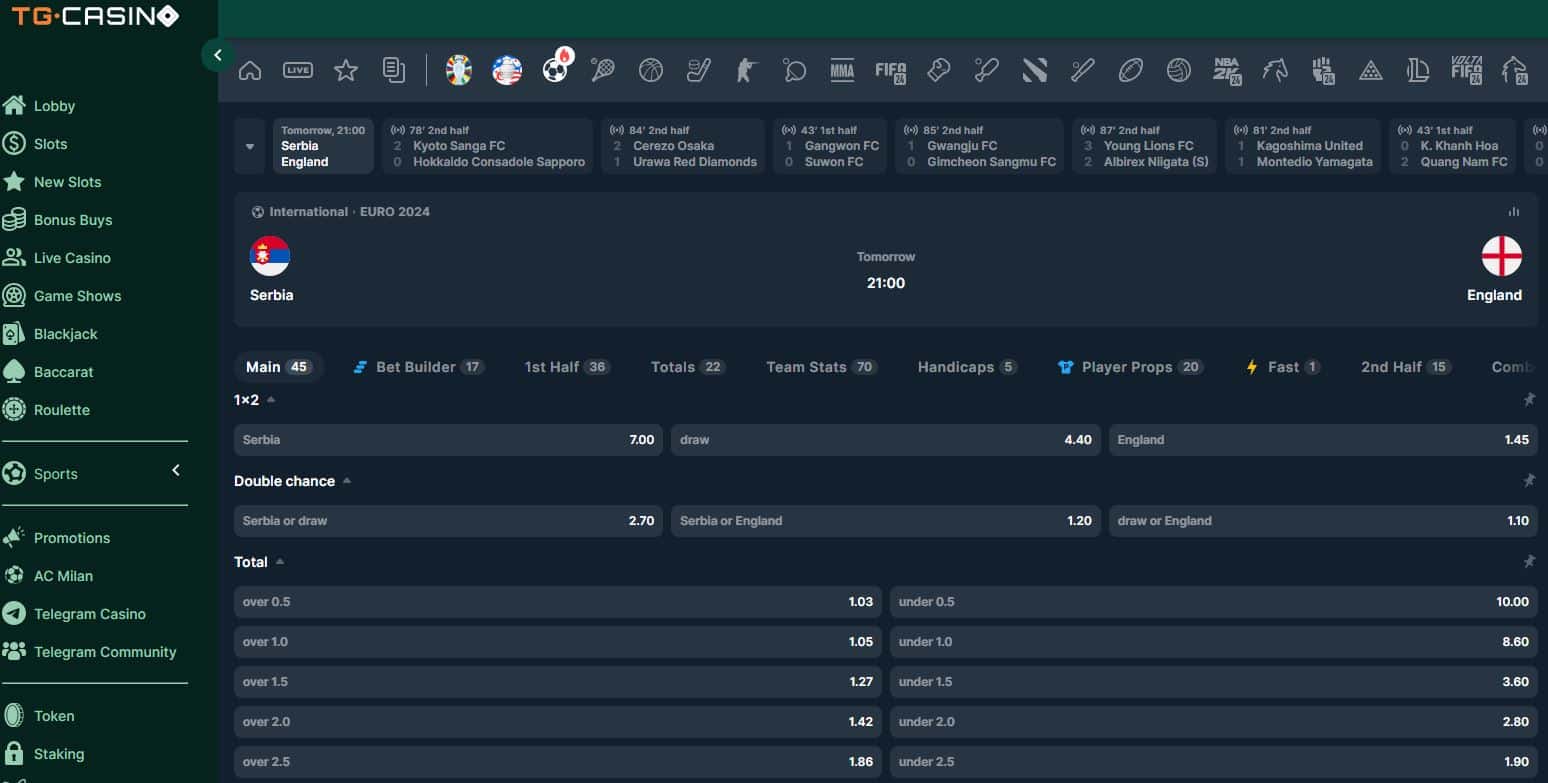Select the FIFA 24 esports icon
The image size is (1548, 783).
click(x=890, y=71)
